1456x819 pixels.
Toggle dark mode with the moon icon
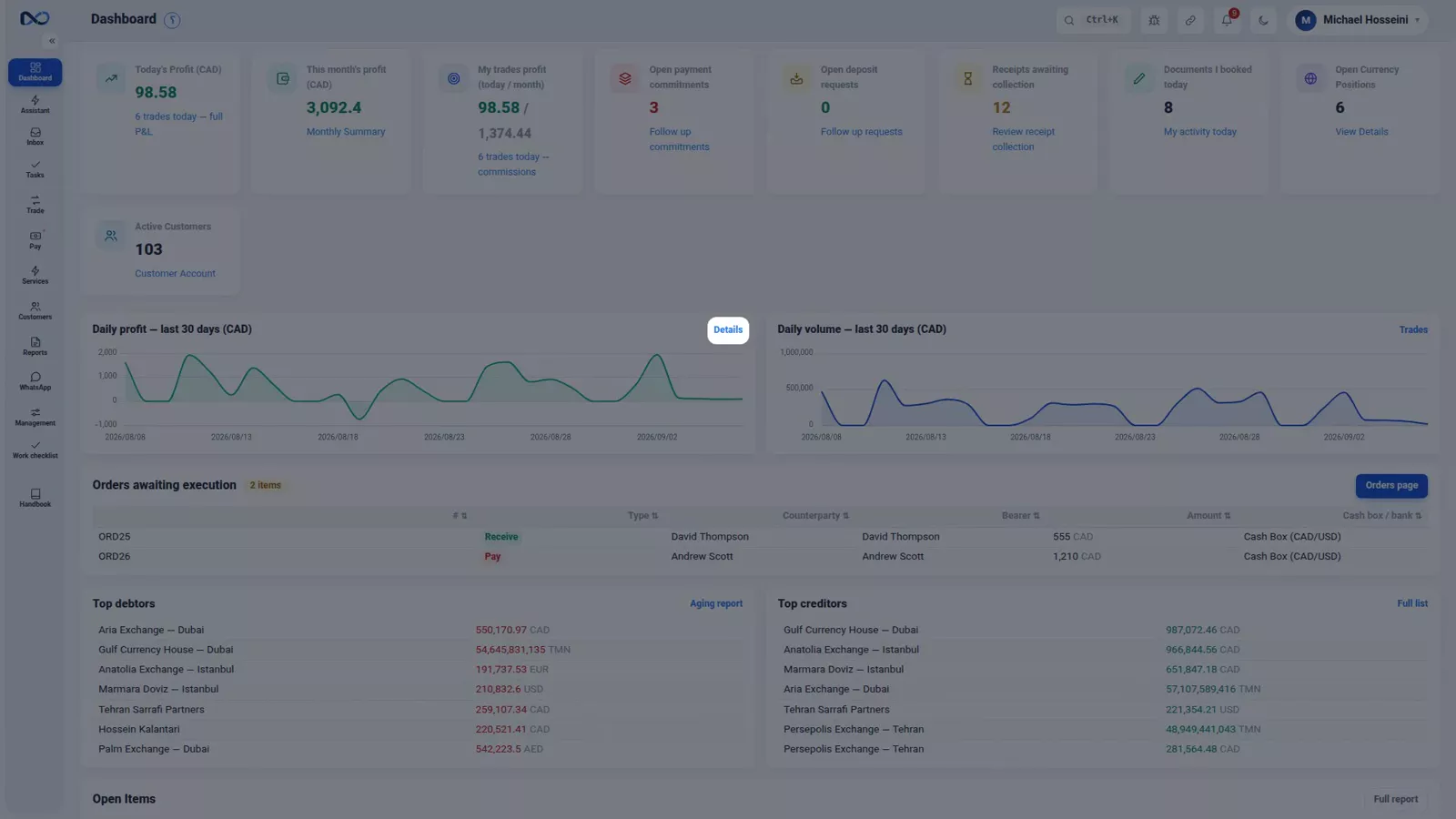point(1263,20)
